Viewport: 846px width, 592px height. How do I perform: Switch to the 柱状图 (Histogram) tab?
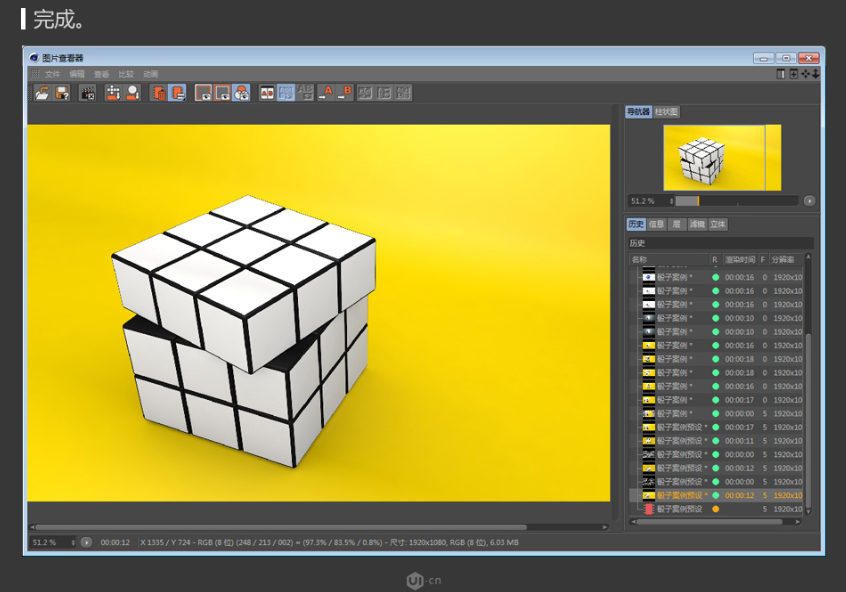(x=667, y=112)
